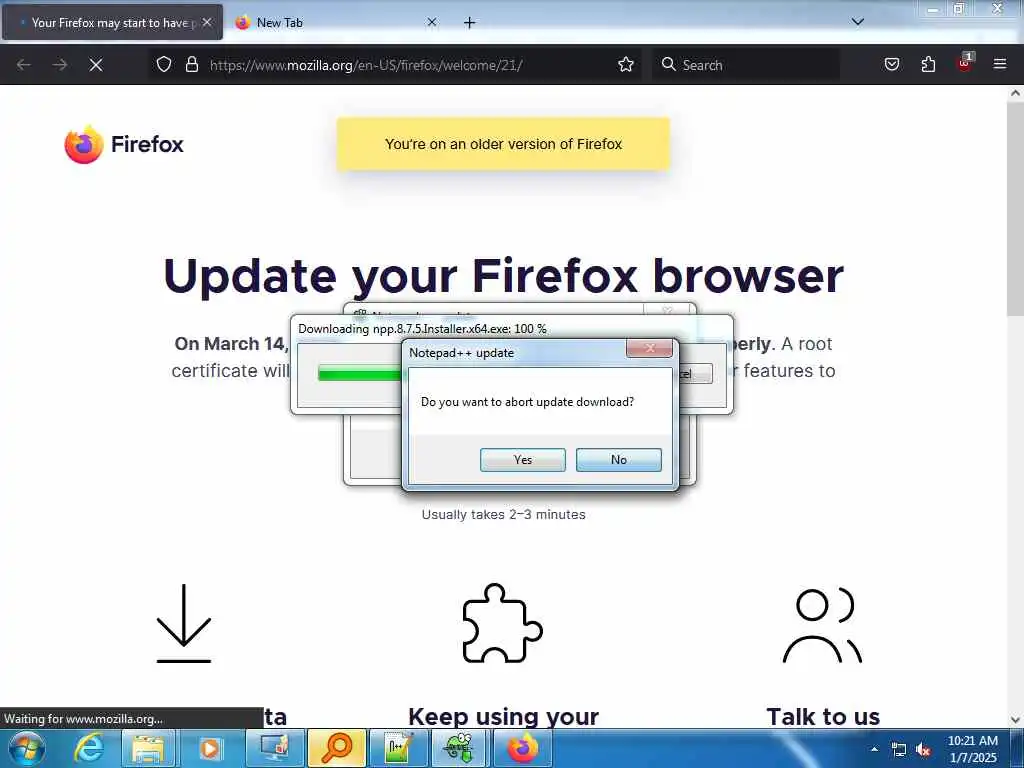Image resolution: width=1024 pixels, height=768 pixels.
Task: Bookmark this page with the star
Action: point(626,65)
